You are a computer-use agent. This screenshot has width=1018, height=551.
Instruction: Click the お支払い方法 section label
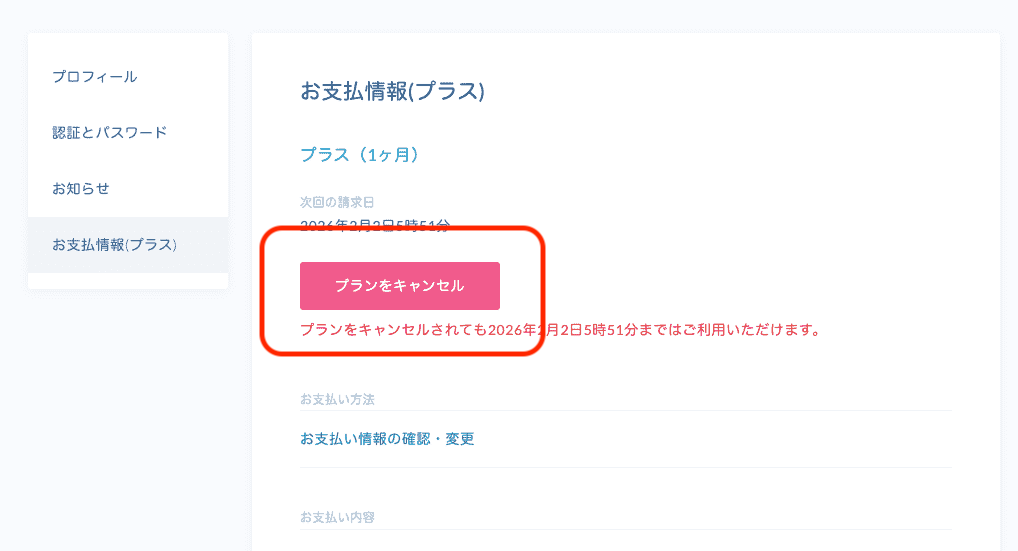337,399
